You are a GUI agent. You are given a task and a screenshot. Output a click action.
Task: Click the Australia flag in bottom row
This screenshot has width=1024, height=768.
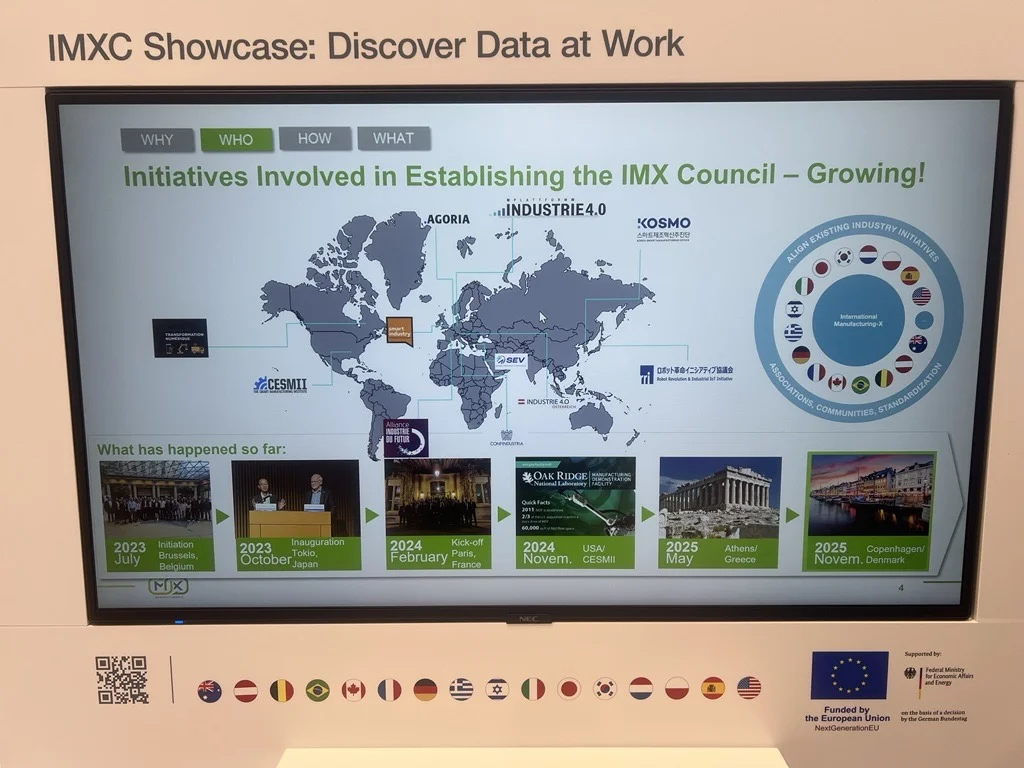tap(210, 691)
